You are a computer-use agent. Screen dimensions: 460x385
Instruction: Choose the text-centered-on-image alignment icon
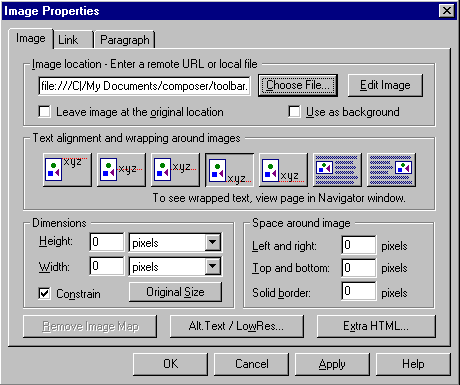pos(121,170)
